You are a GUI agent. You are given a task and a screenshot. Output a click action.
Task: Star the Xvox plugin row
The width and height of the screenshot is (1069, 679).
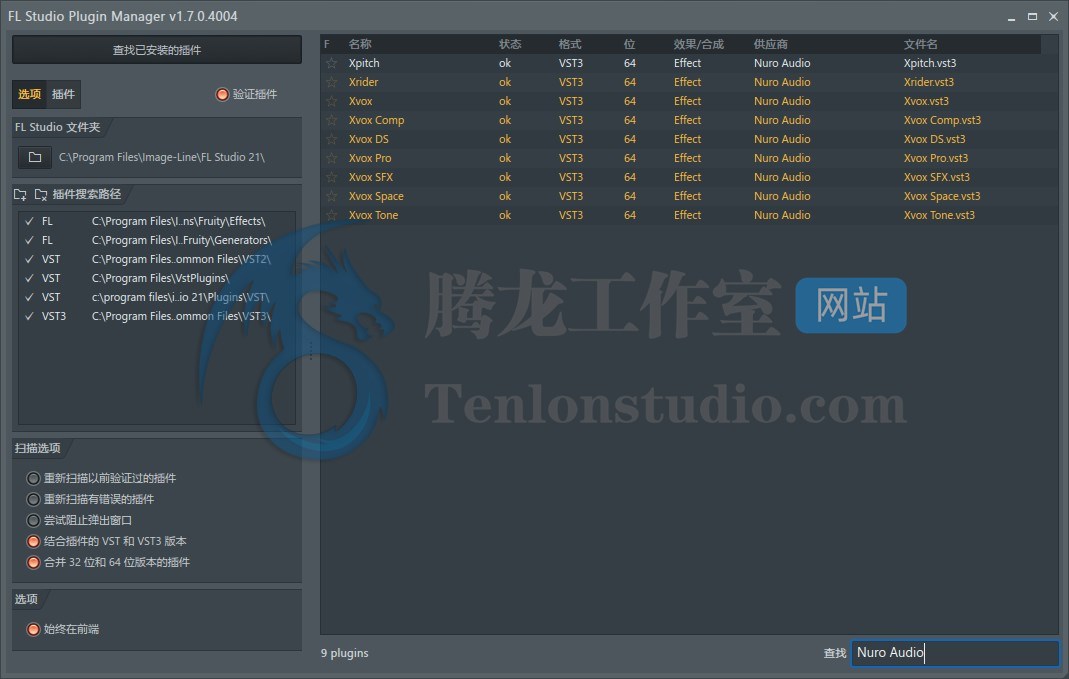[x=331, y=101]
